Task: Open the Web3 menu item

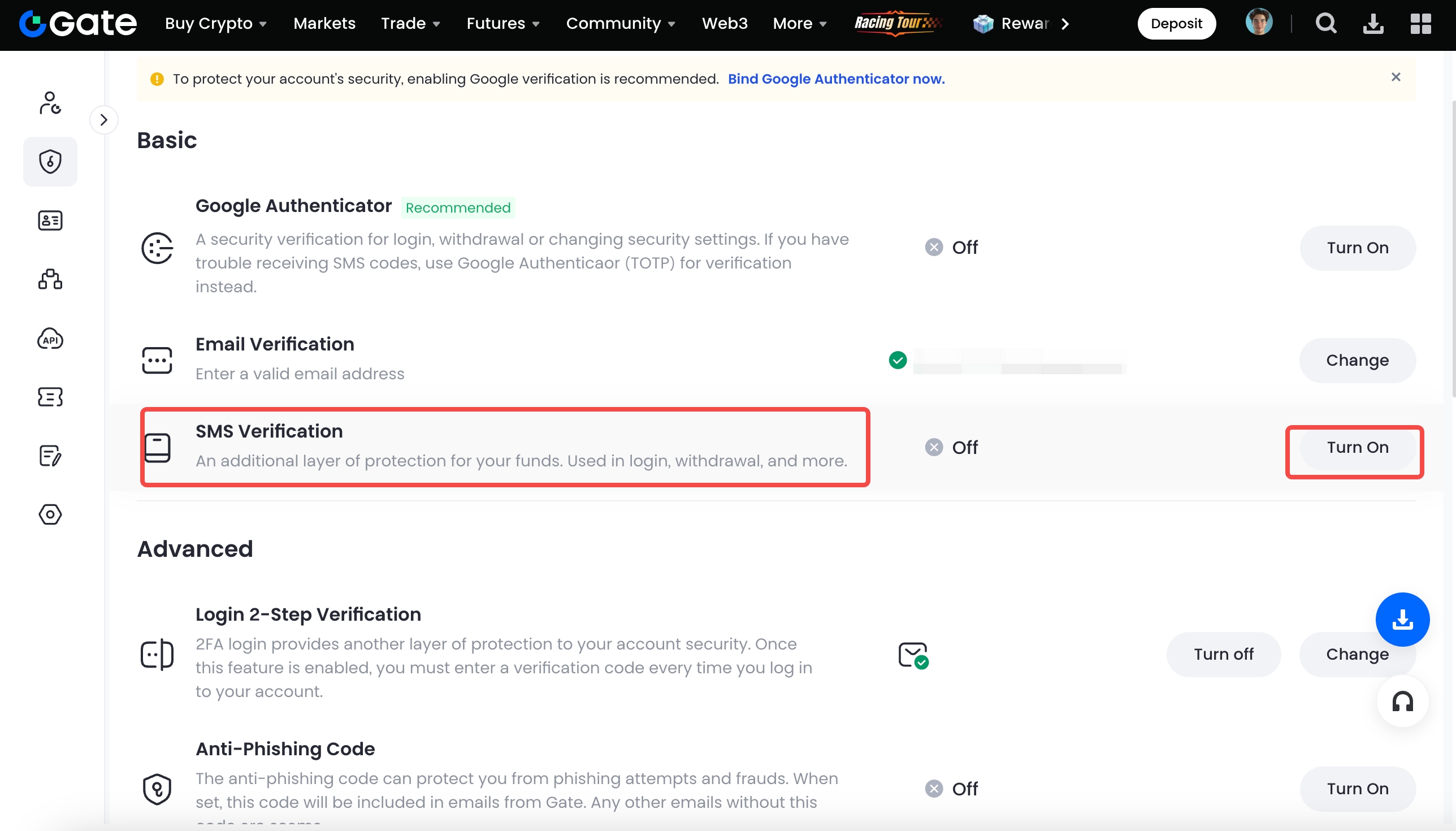Action: [724, 23]
